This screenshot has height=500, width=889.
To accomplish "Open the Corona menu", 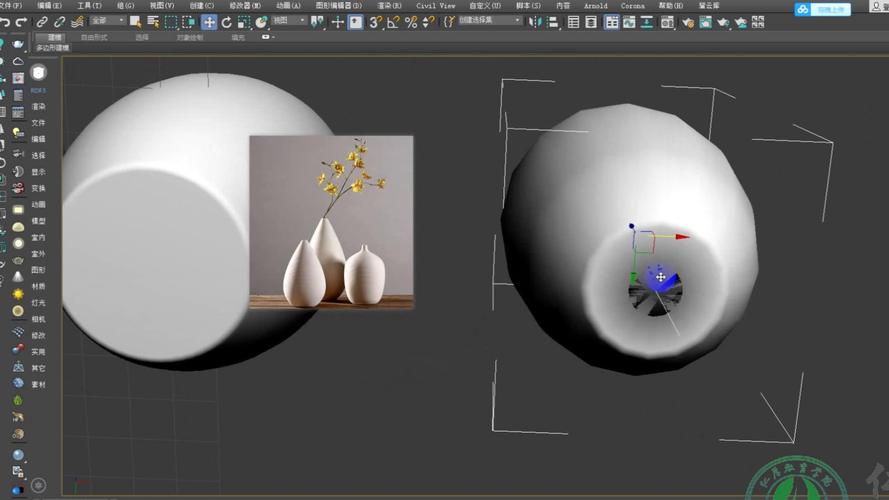I will click(x=632, y=5).
